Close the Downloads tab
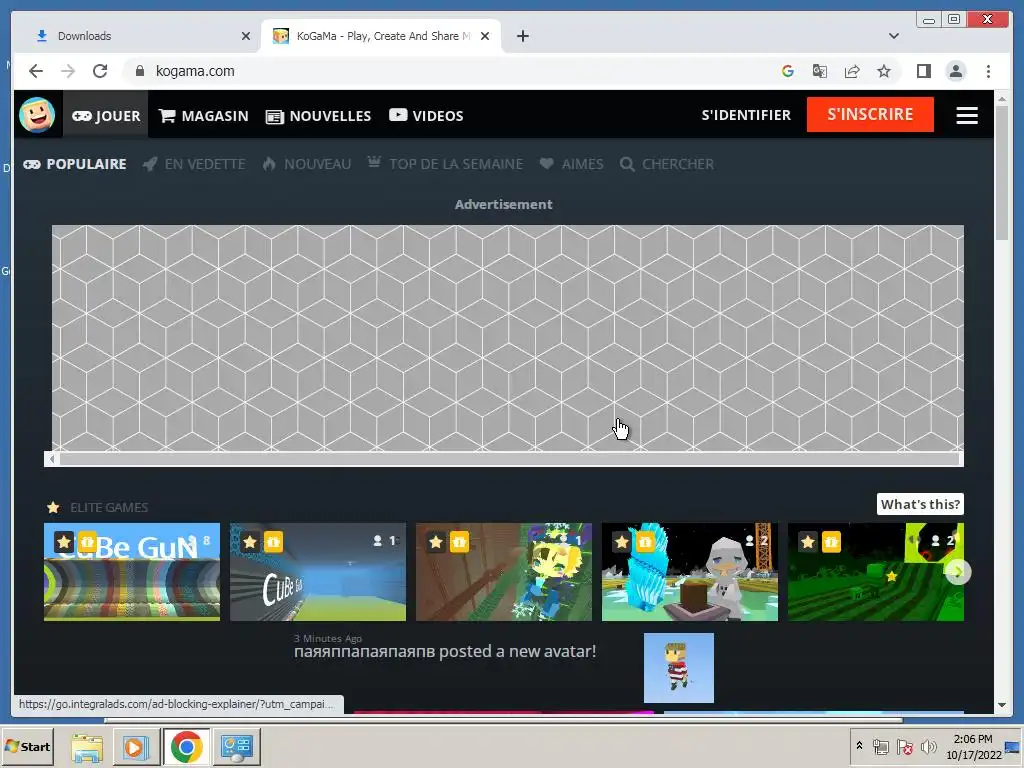Screen dimensions: 1024x768 246,36
